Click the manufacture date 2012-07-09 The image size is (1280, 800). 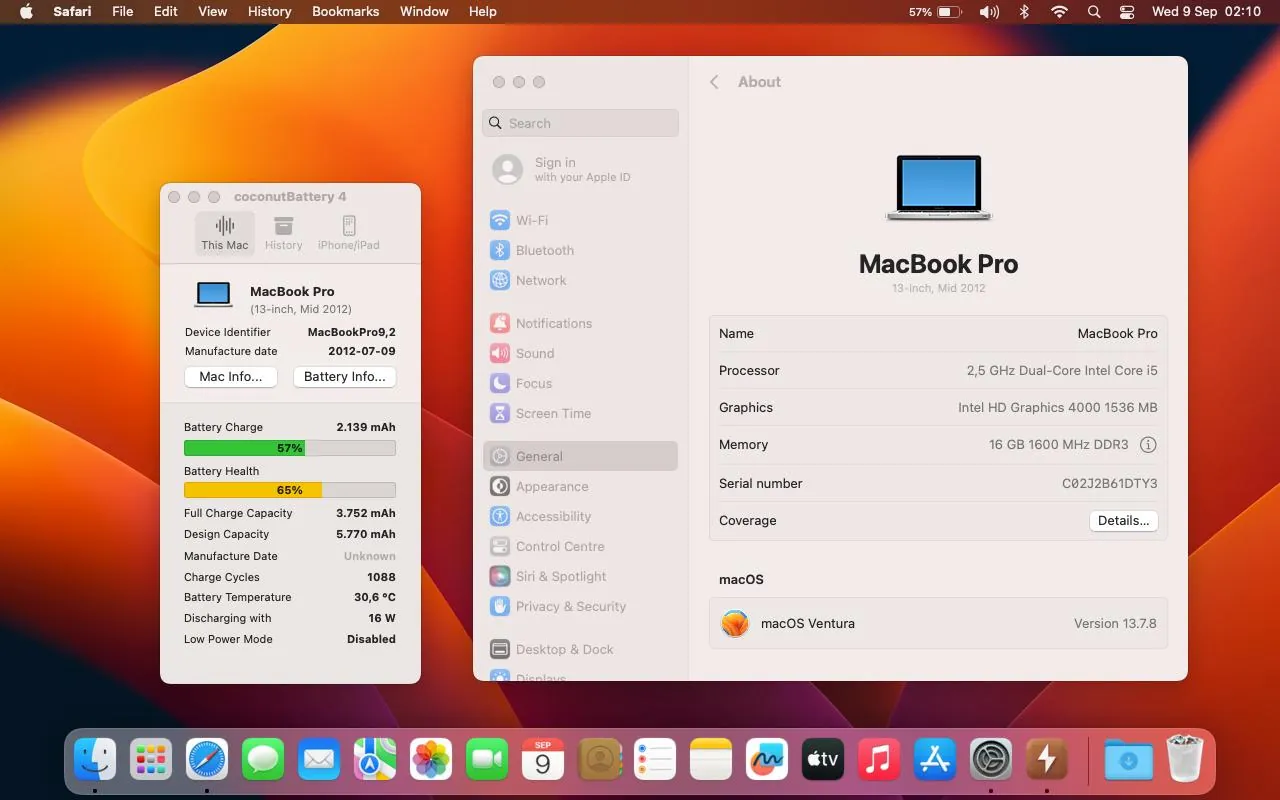pos(362,351)
